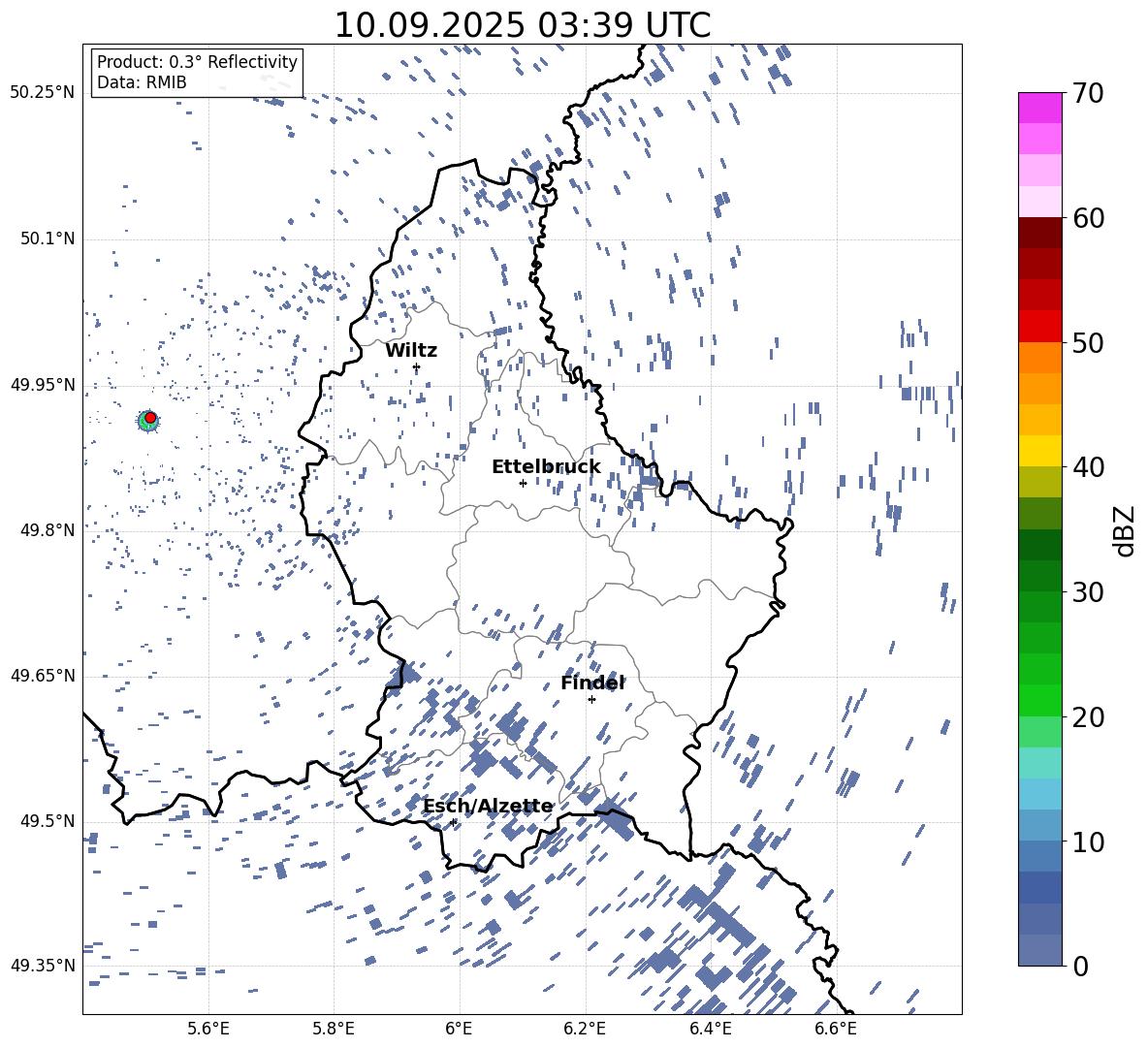Screen dimensions: 1148x1048
Task: Click the '6°E' longitude tick label
Action: point(459,1029)
